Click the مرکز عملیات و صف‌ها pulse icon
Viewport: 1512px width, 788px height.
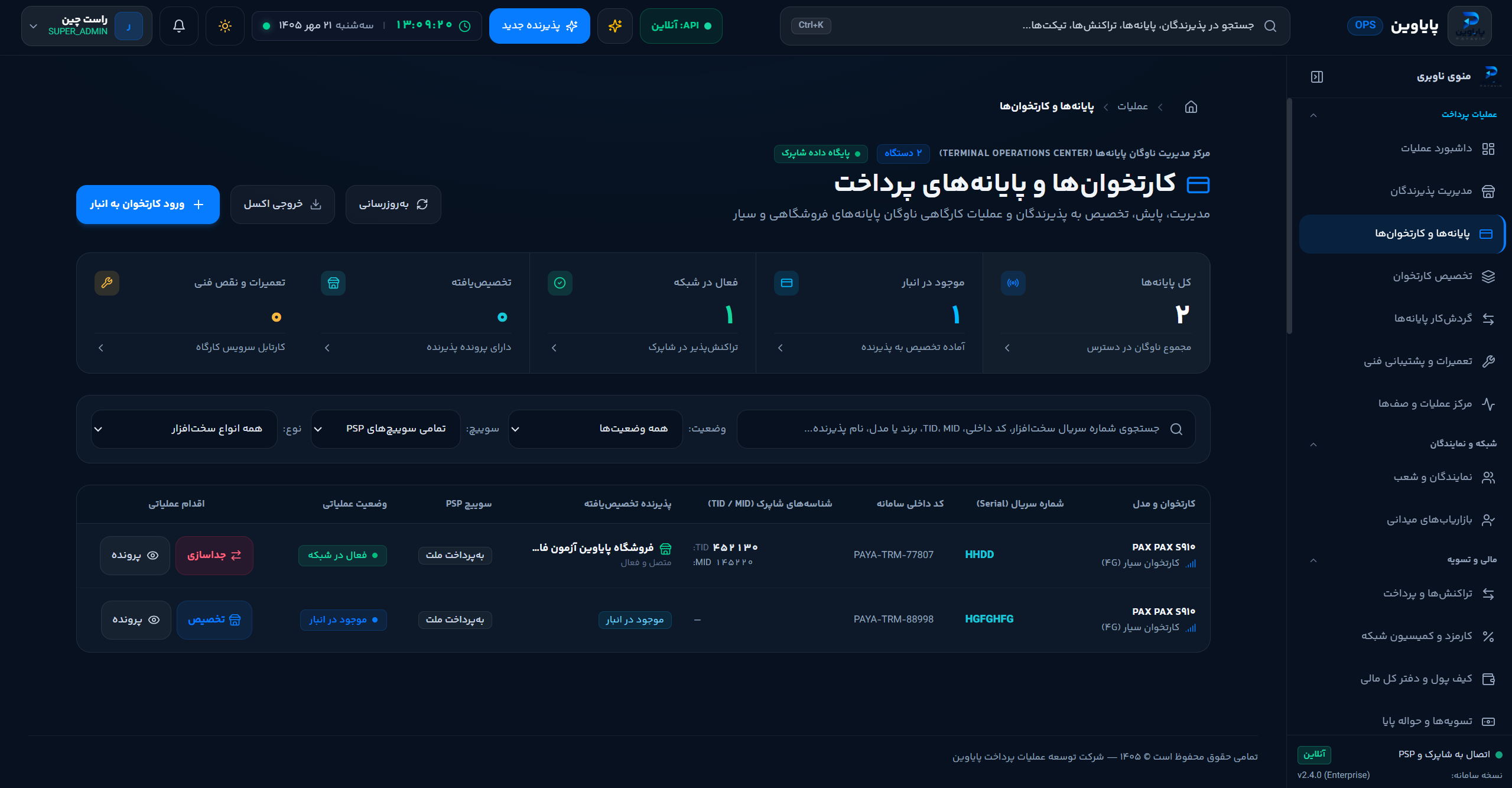click(1488, 404)
